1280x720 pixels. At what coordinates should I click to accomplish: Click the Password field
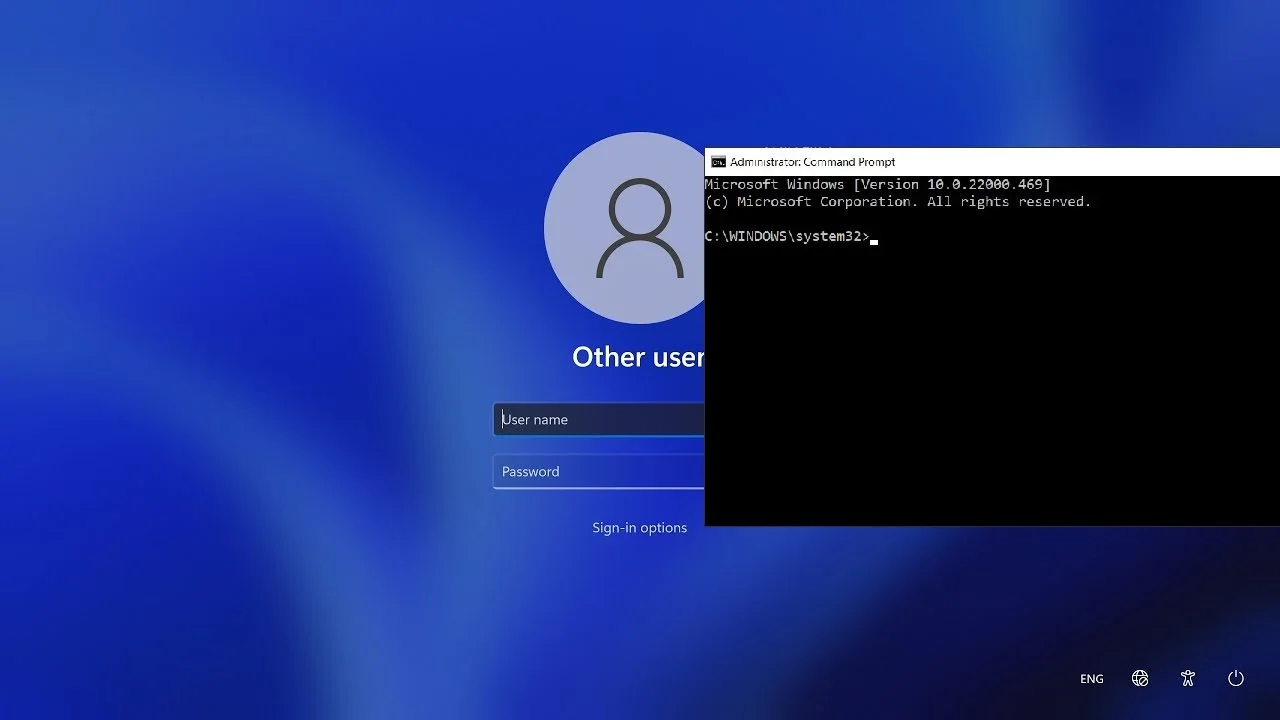[x=600, y=471]
